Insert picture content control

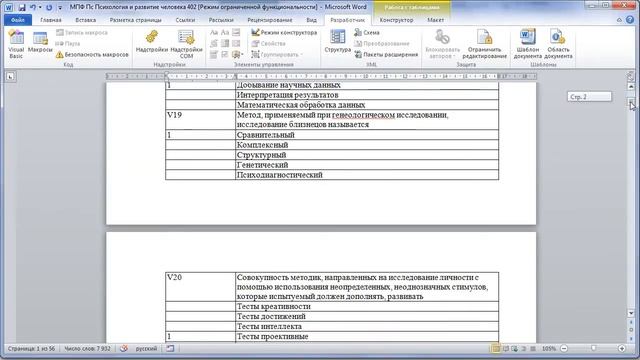(236, 32)
